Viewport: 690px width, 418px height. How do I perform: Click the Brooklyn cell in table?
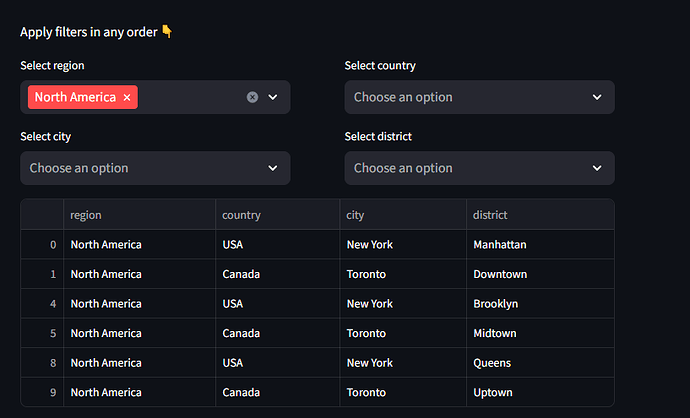pos(497,303)
